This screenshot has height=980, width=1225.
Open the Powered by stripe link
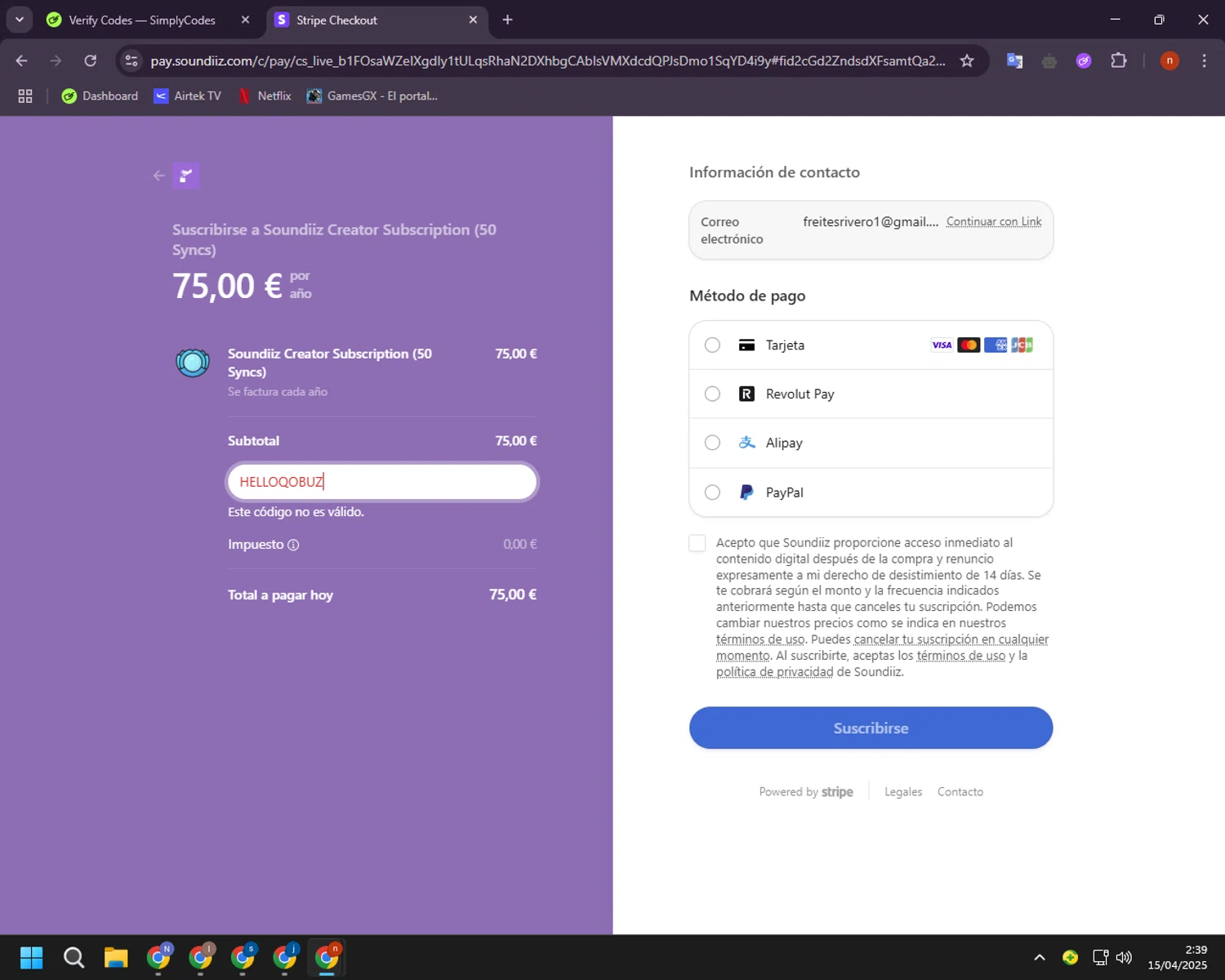[x=806, y=792]
